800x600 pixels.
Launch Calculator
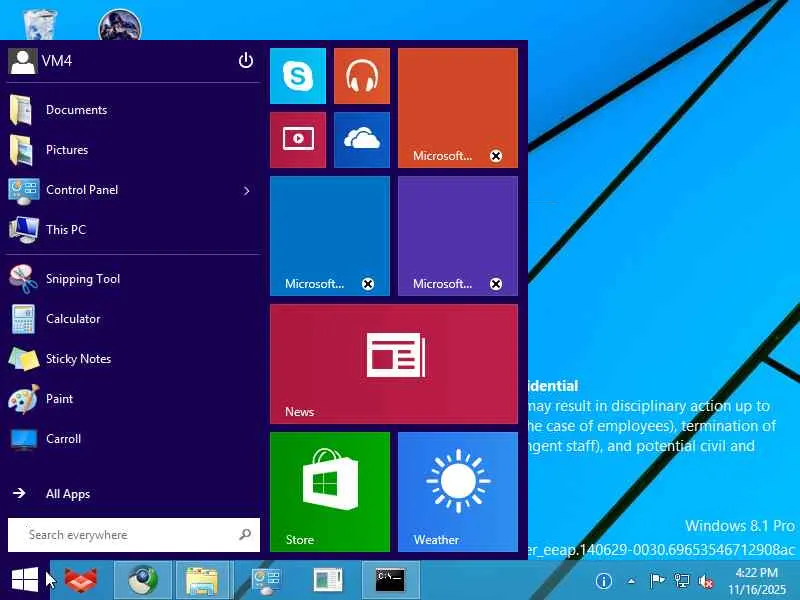point(134,319)
